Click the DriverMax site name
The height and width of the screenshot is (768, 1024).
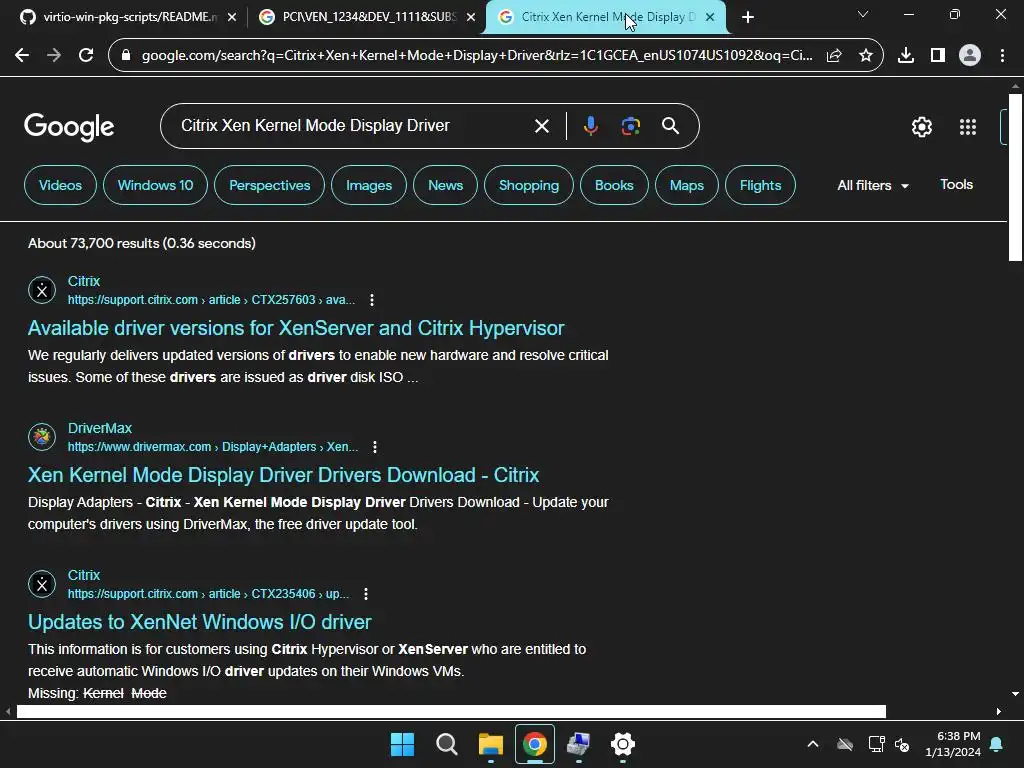point(100,428)
